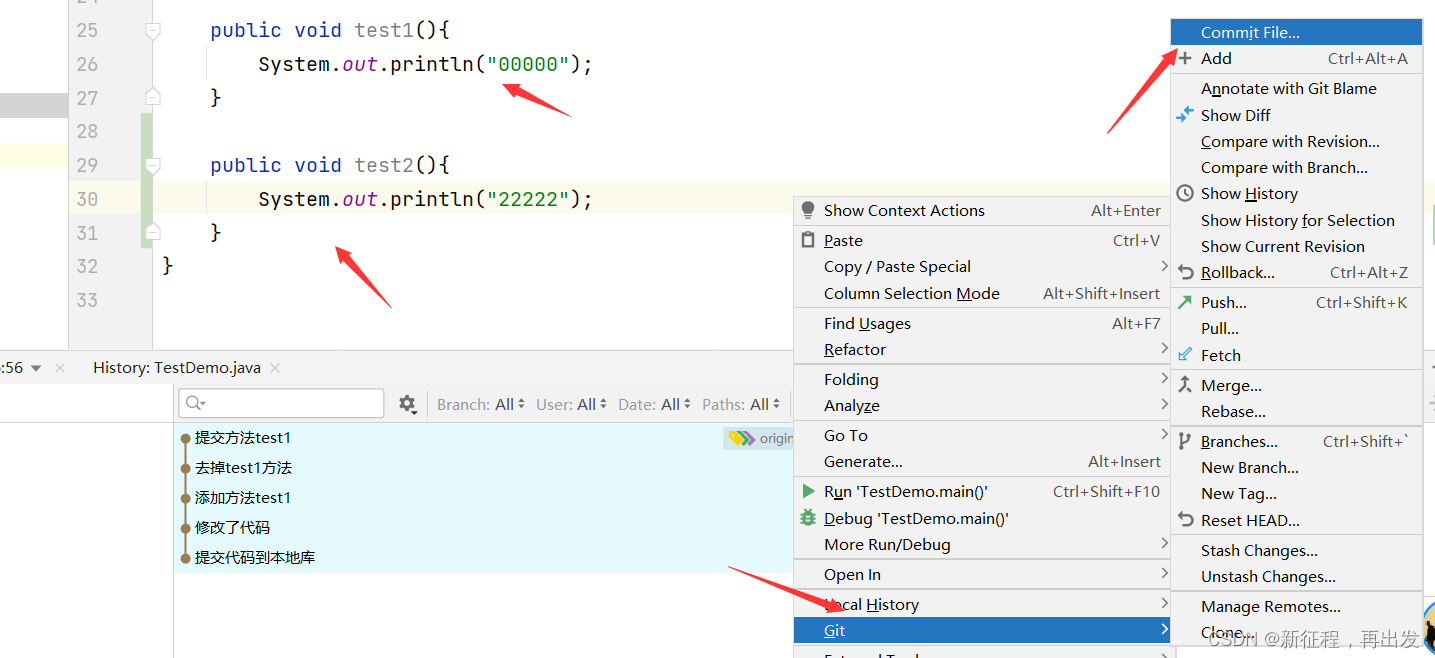Expand the Analyze submenu

981,405
